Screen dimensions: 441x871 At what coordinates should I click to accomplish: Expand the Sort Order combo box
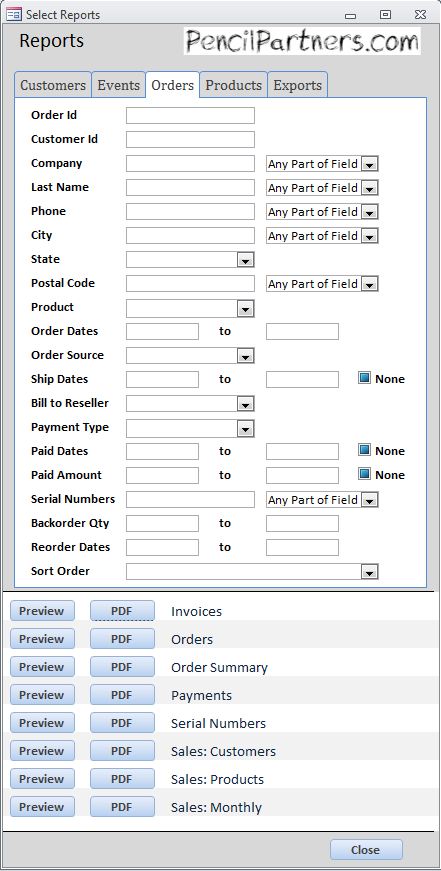(x=369, y=572)
